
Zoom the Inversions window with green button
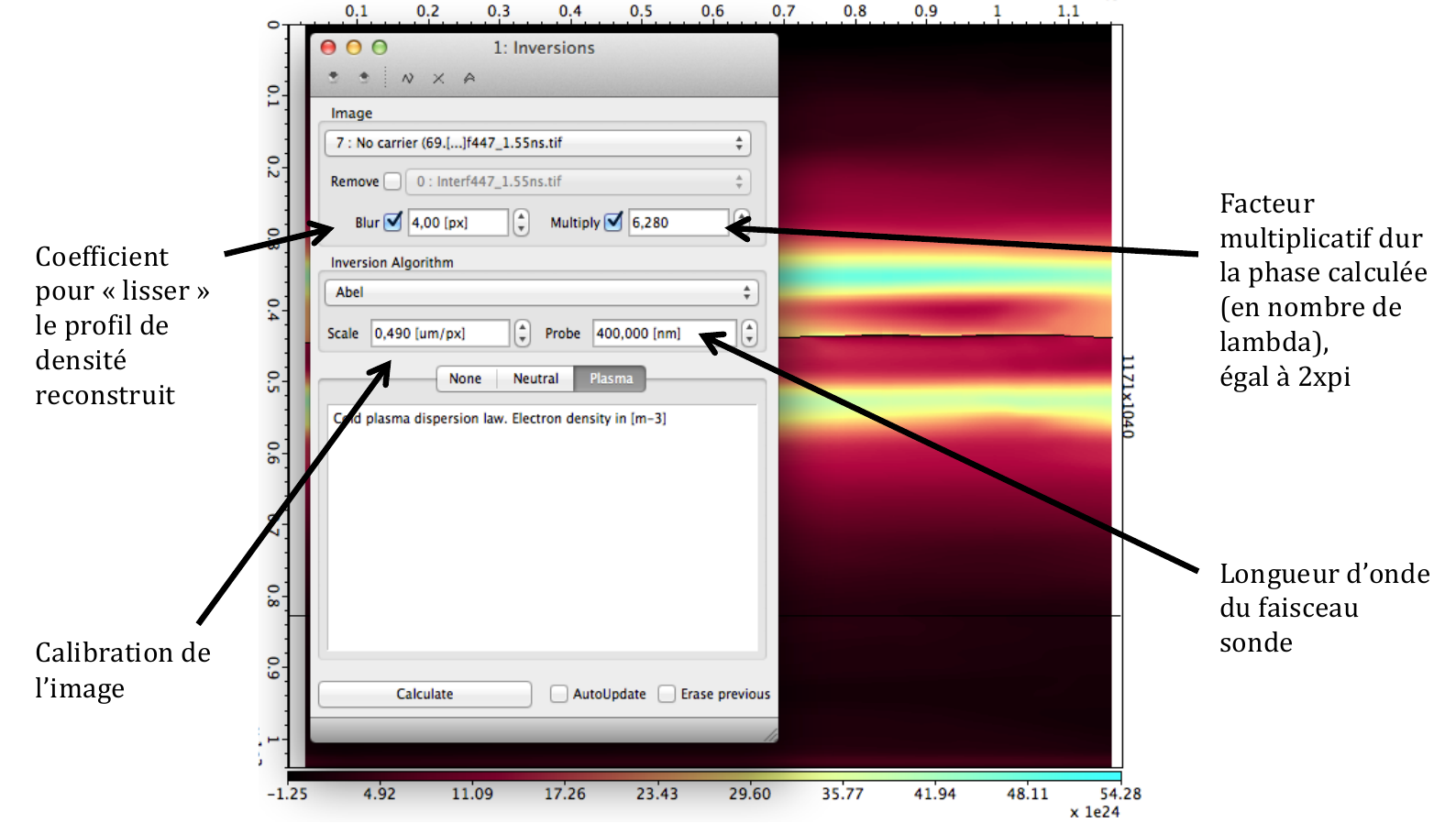click(380, 48)
